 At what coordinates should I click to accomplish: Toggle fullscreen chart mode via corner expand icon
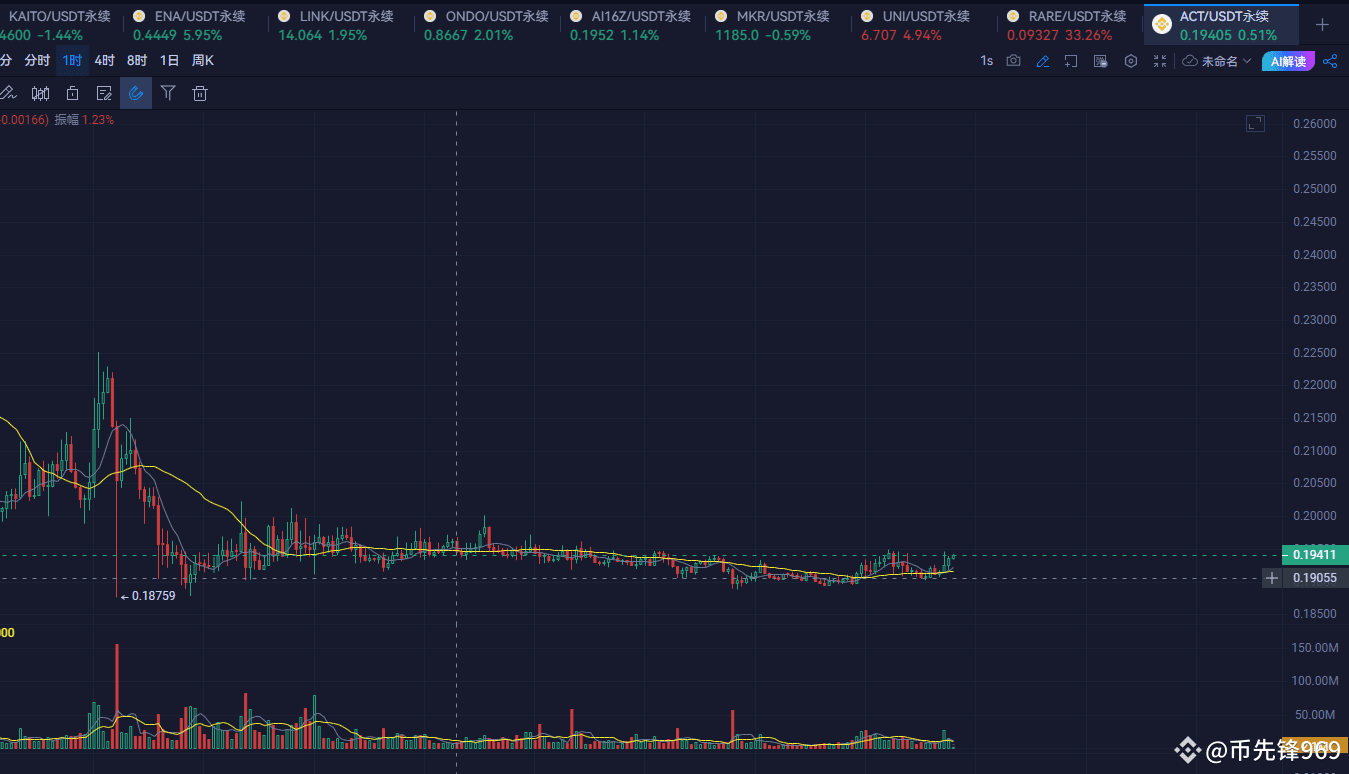click(x=1255, y=122)
